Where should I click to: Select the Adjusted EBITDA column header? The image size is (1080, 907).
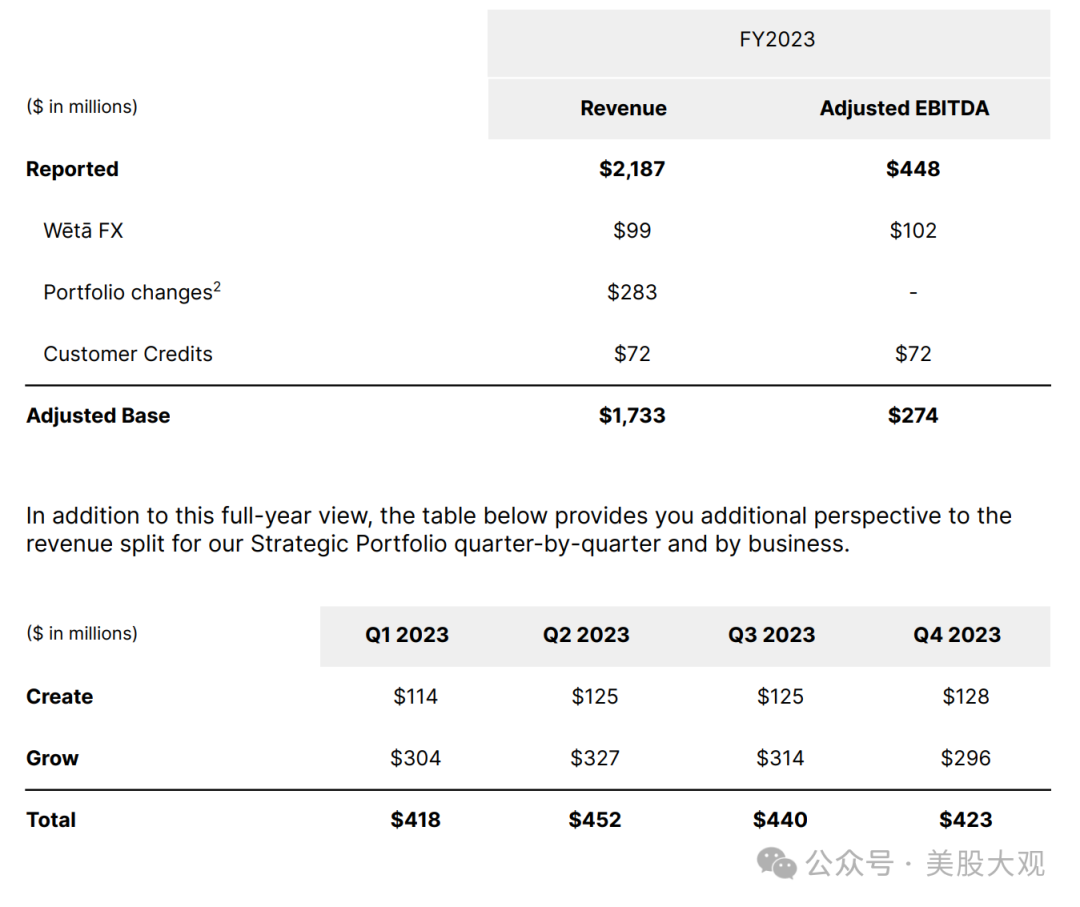[x=904, y=109]
